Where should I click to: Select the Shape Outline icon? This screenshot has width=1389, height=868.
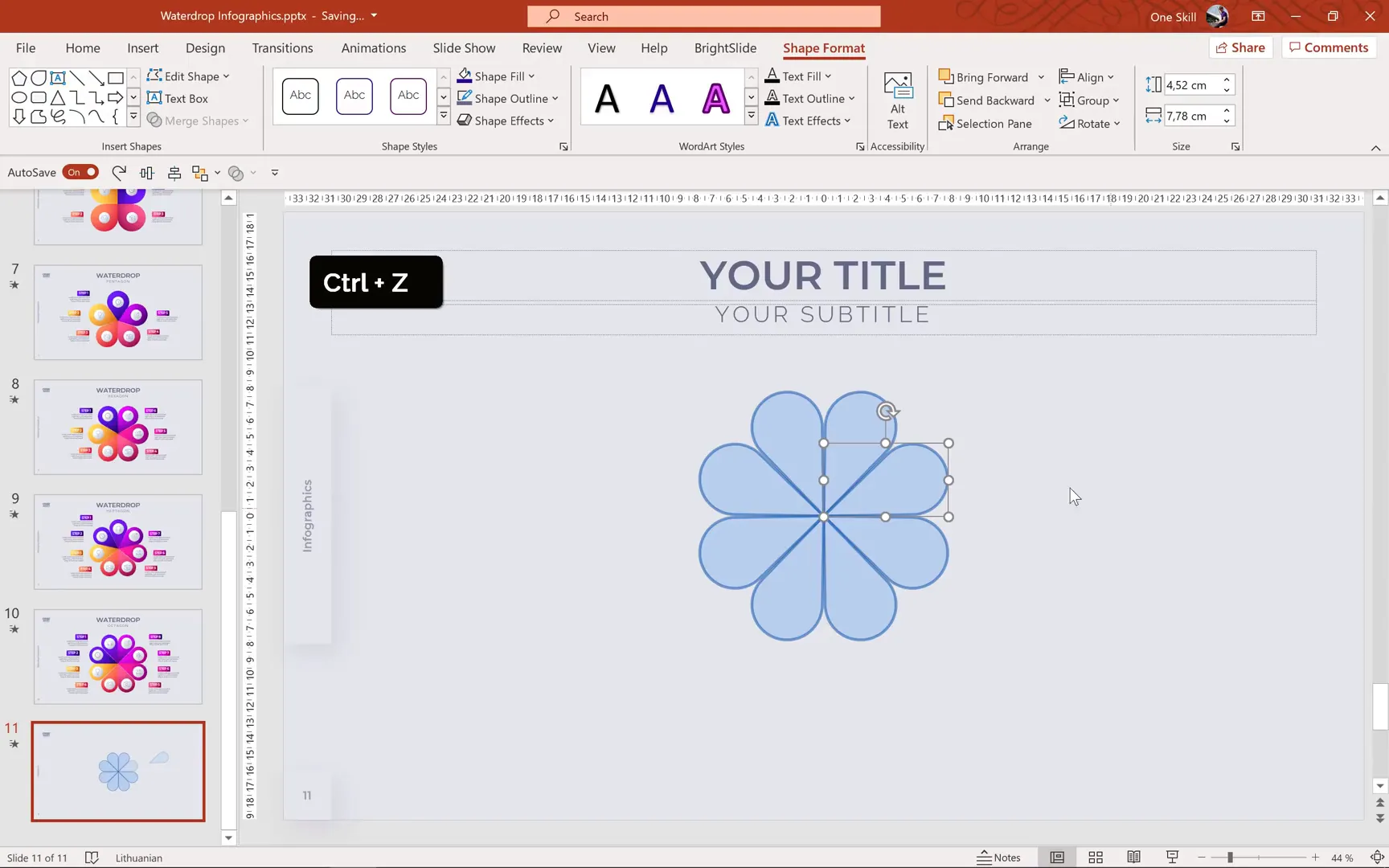click(465, 98)
